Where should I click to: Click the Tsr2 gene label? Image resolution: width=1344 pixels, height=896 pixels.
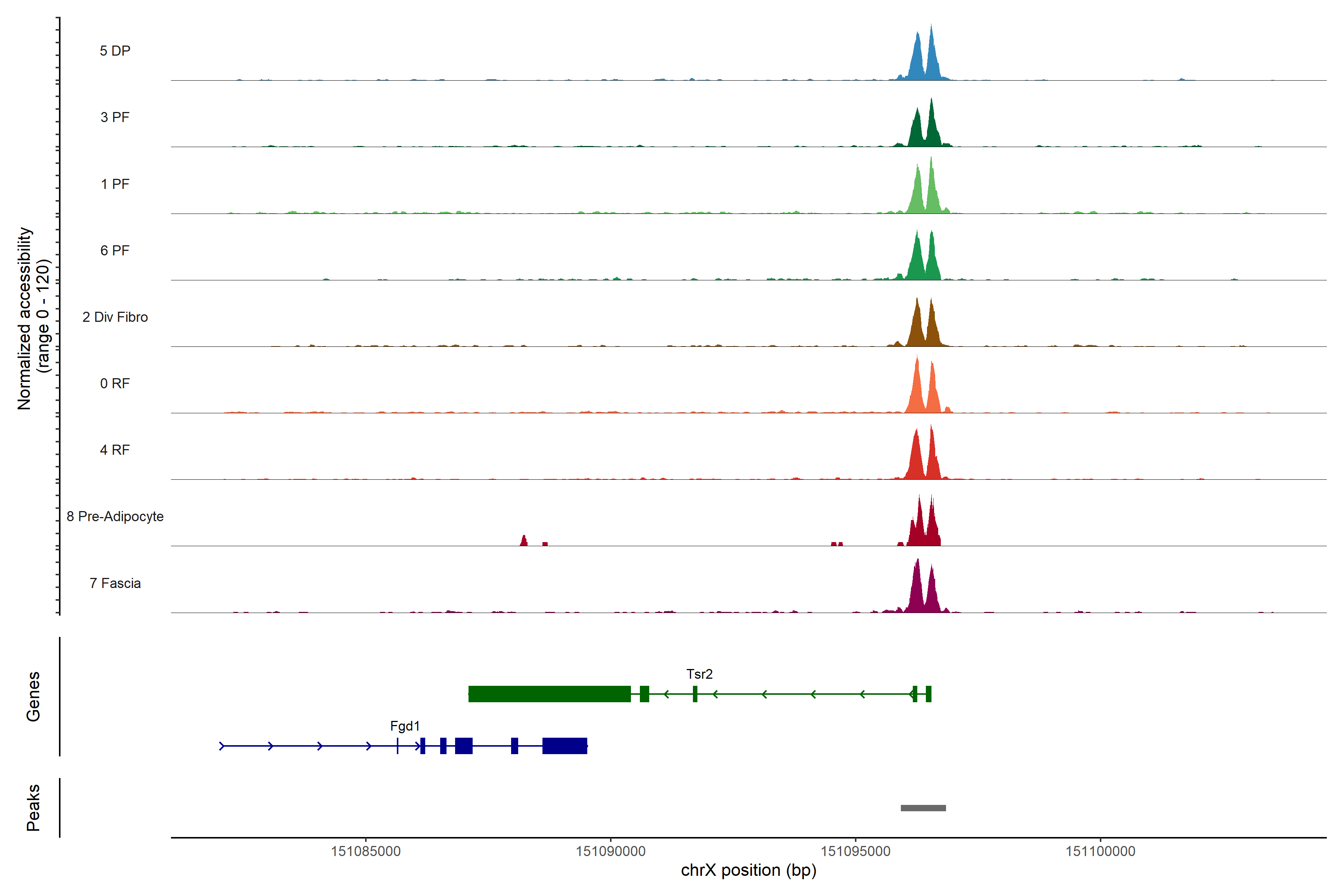(699, 674)
